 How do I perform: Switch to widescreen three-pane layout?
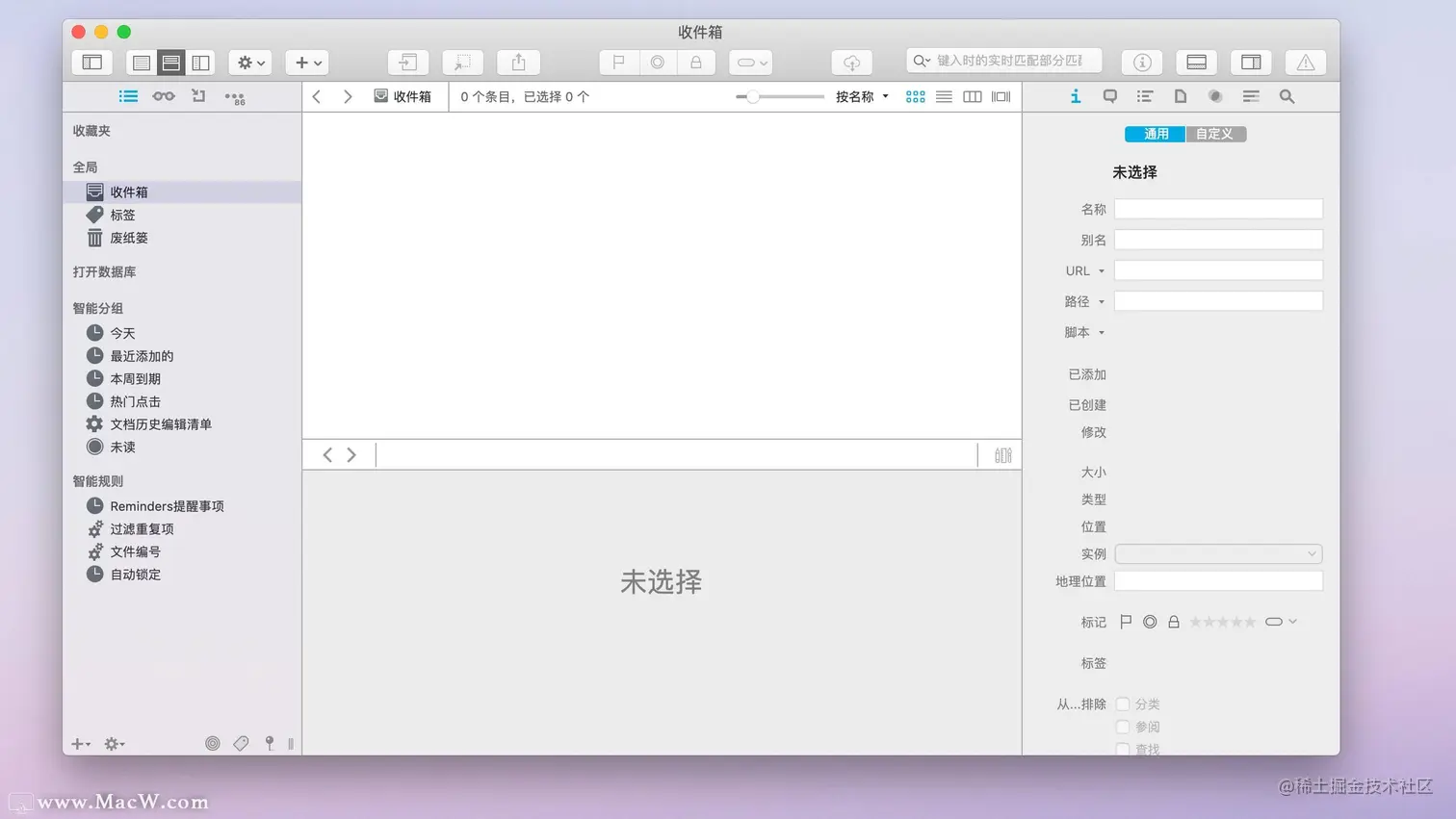coord(200,63)
